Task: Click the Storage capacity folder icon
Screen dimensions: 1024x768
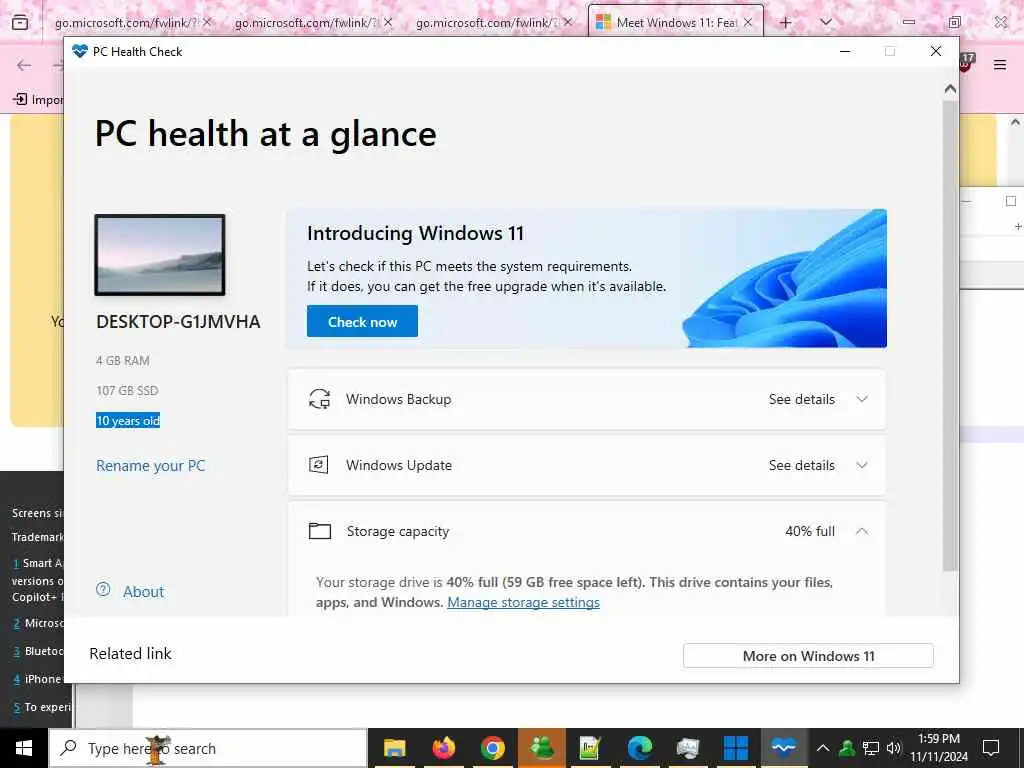Action: point(320,531)
